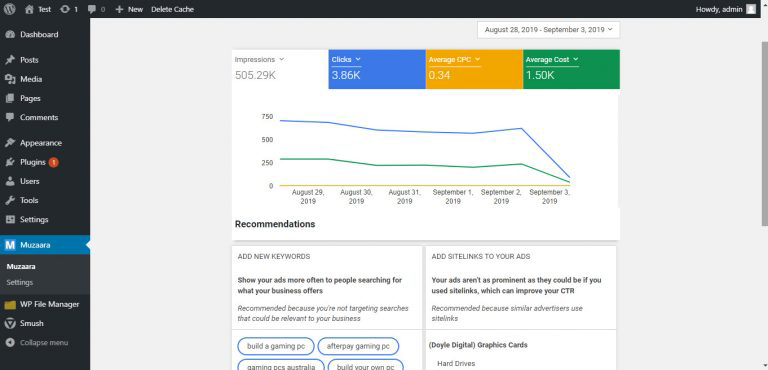
Task: Open the updates icon showing 1
Action: 65,9
